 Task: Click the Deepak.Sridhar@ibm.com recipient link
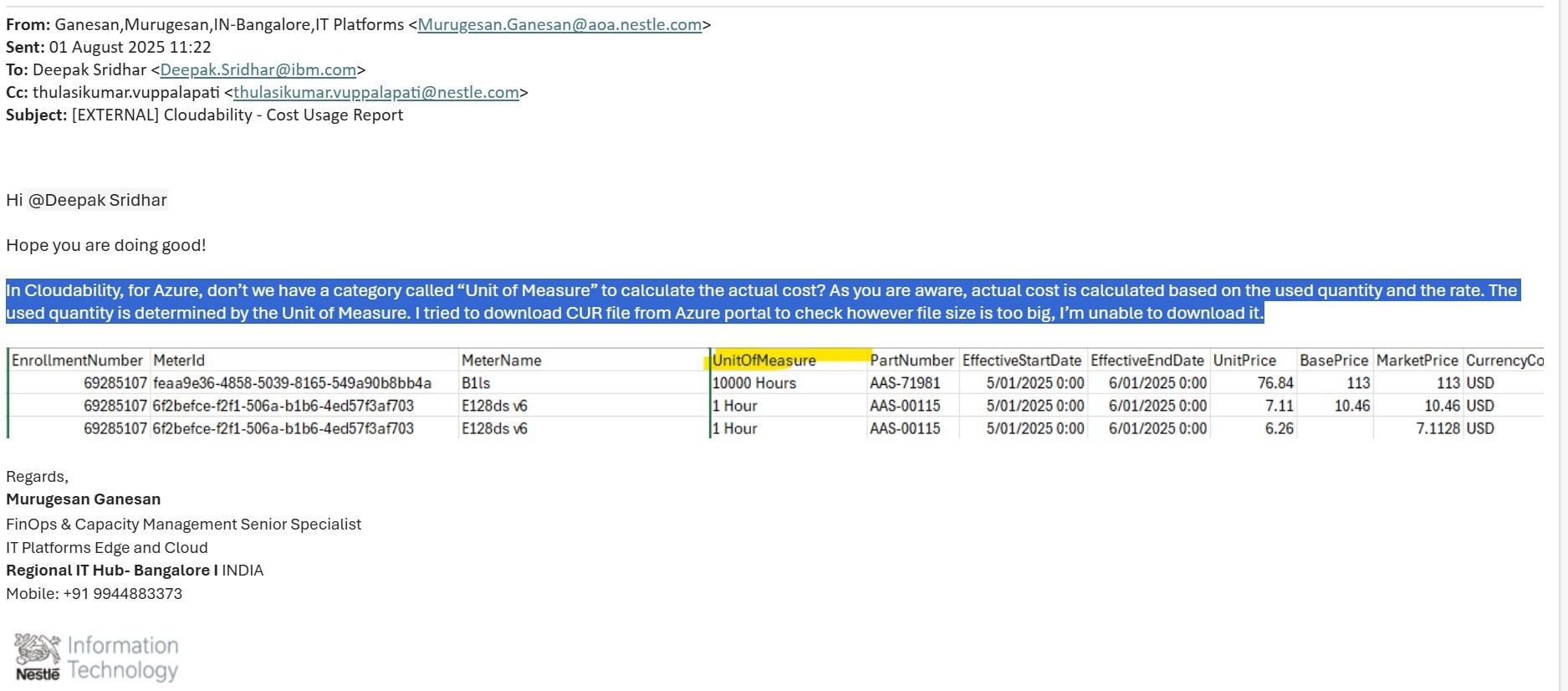point(258,70)
